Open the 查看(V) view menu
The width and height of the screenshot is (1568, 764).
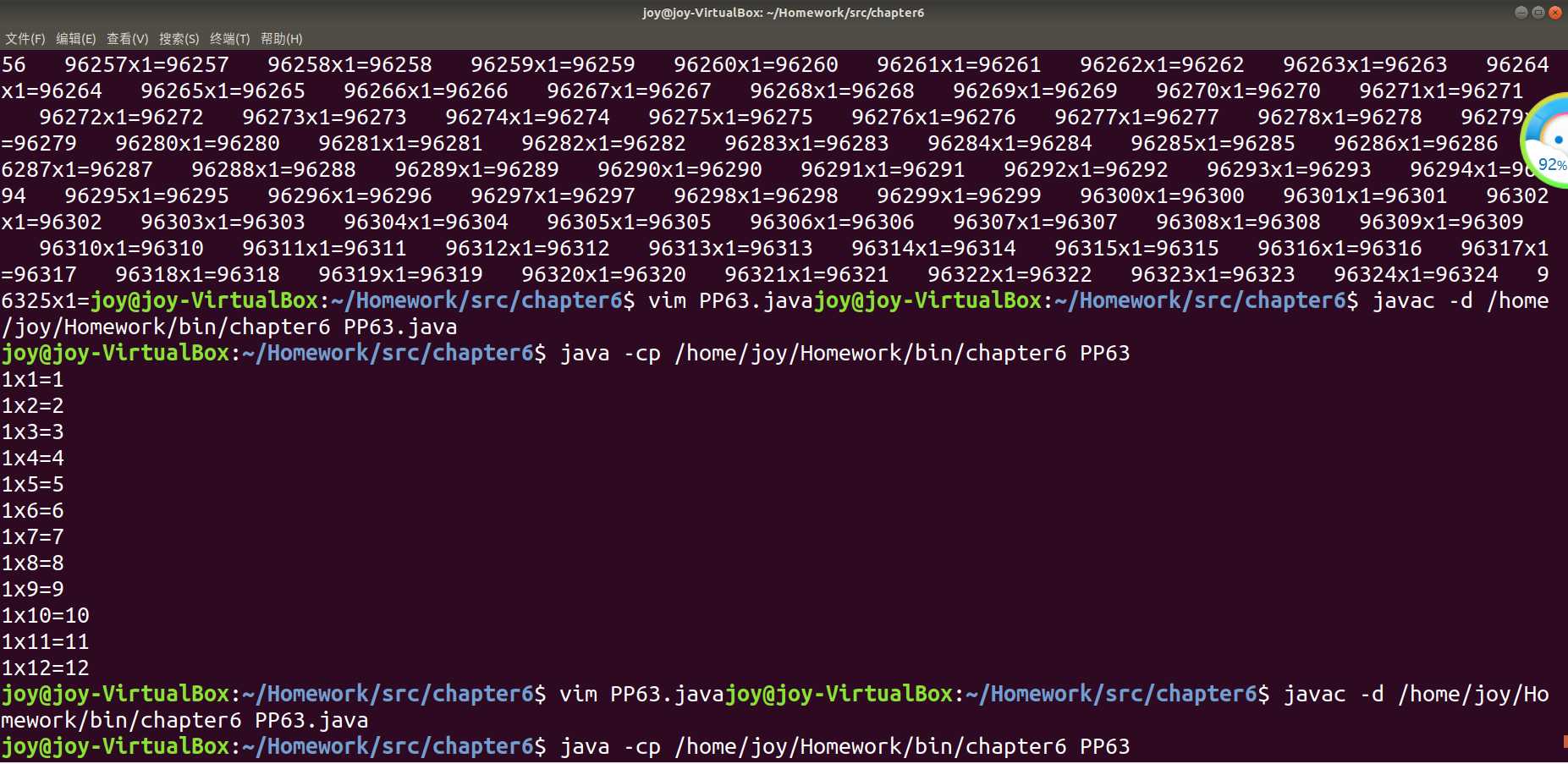coord(127,39)
